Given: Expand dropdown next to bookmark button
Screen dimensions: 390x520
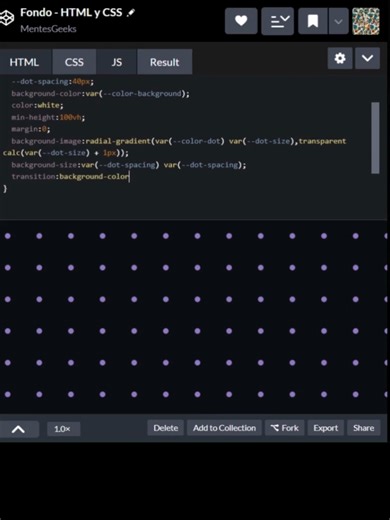Looking at the screenshot, I should click(339, 21).
